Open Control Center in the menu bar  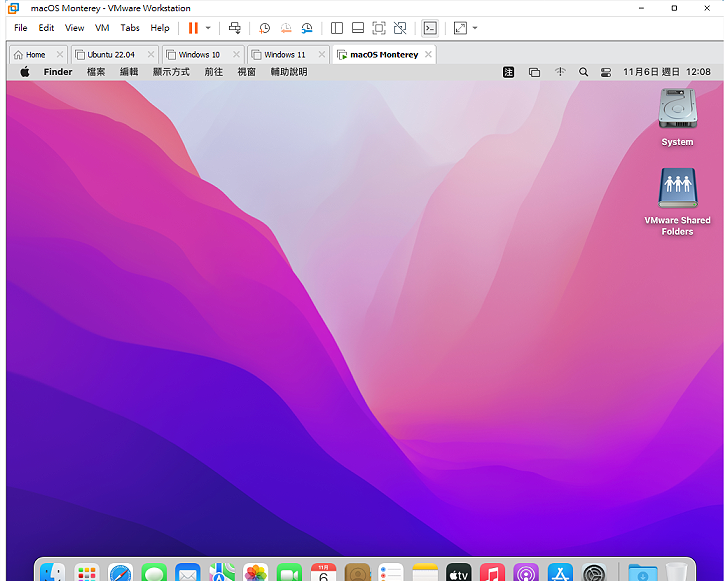(606, 72)
